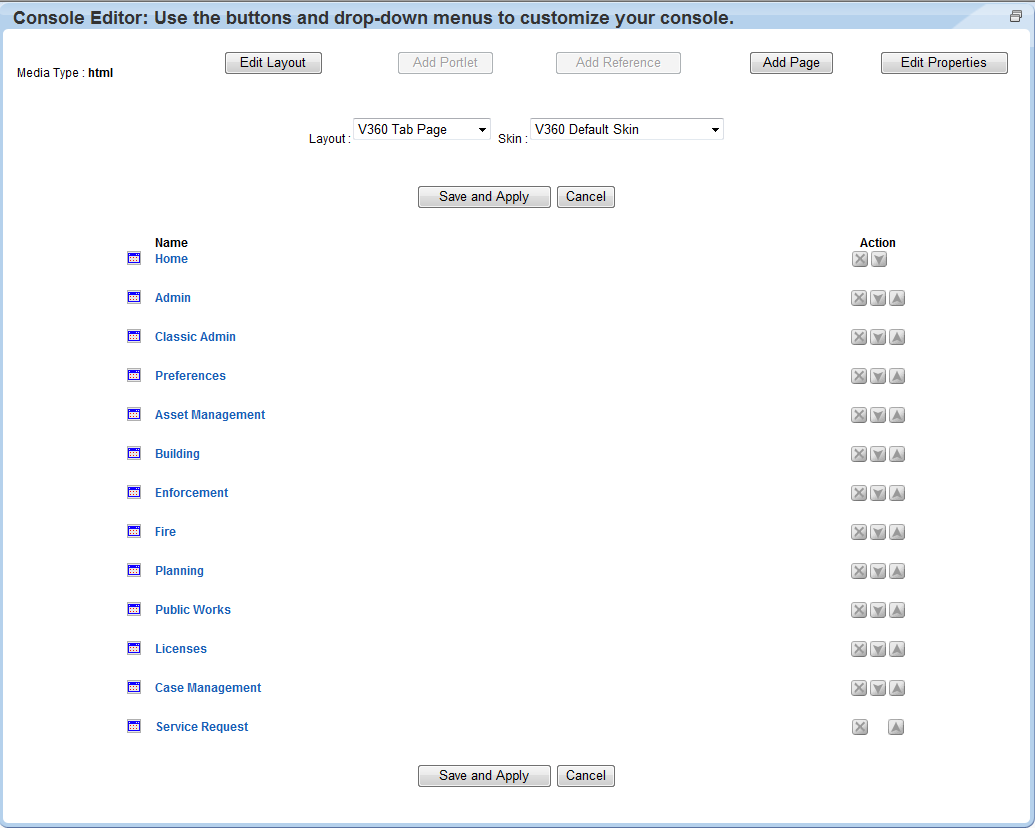
Task: Click the Add Page button
Action: point(791,63)
